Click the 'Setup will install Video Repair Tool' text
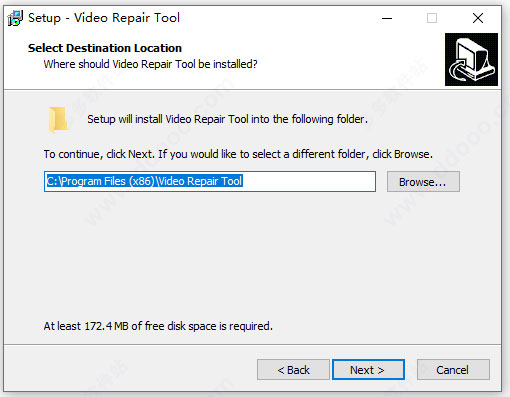This screenshot has width=510, height=397. point(227,119)
